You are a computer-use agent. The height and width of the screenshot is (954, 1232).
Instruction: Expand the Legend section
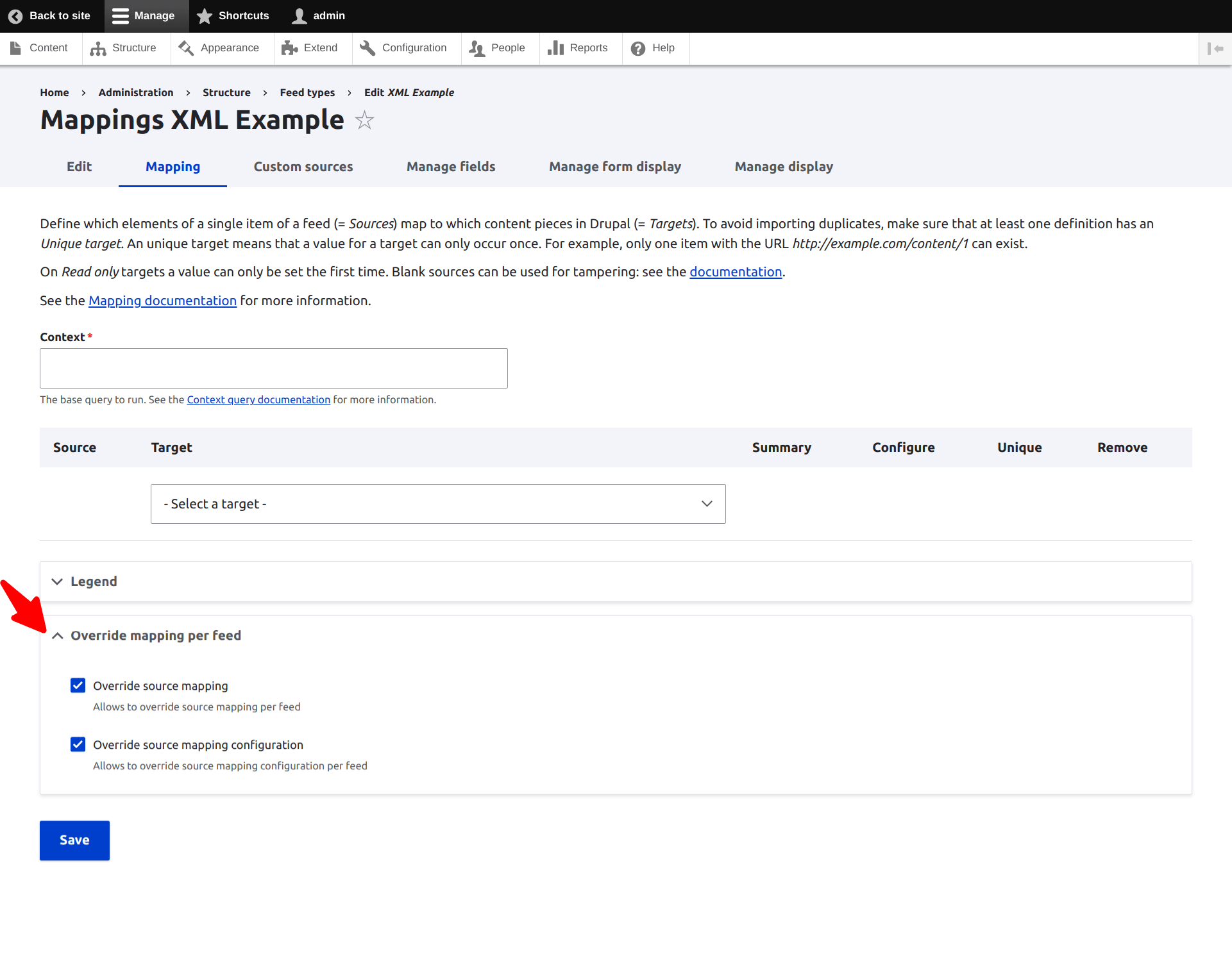pyautogui.click(x=94, y=582)
